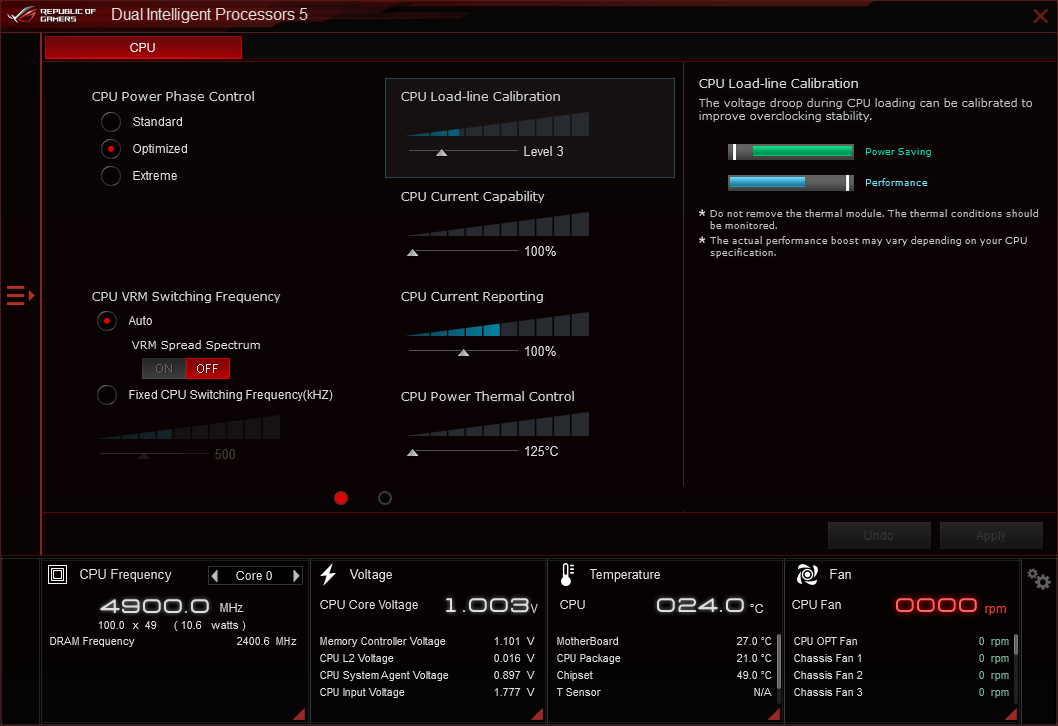
Task: Select Fixed CPU Switching Frequency option
Action: [107, 394]
